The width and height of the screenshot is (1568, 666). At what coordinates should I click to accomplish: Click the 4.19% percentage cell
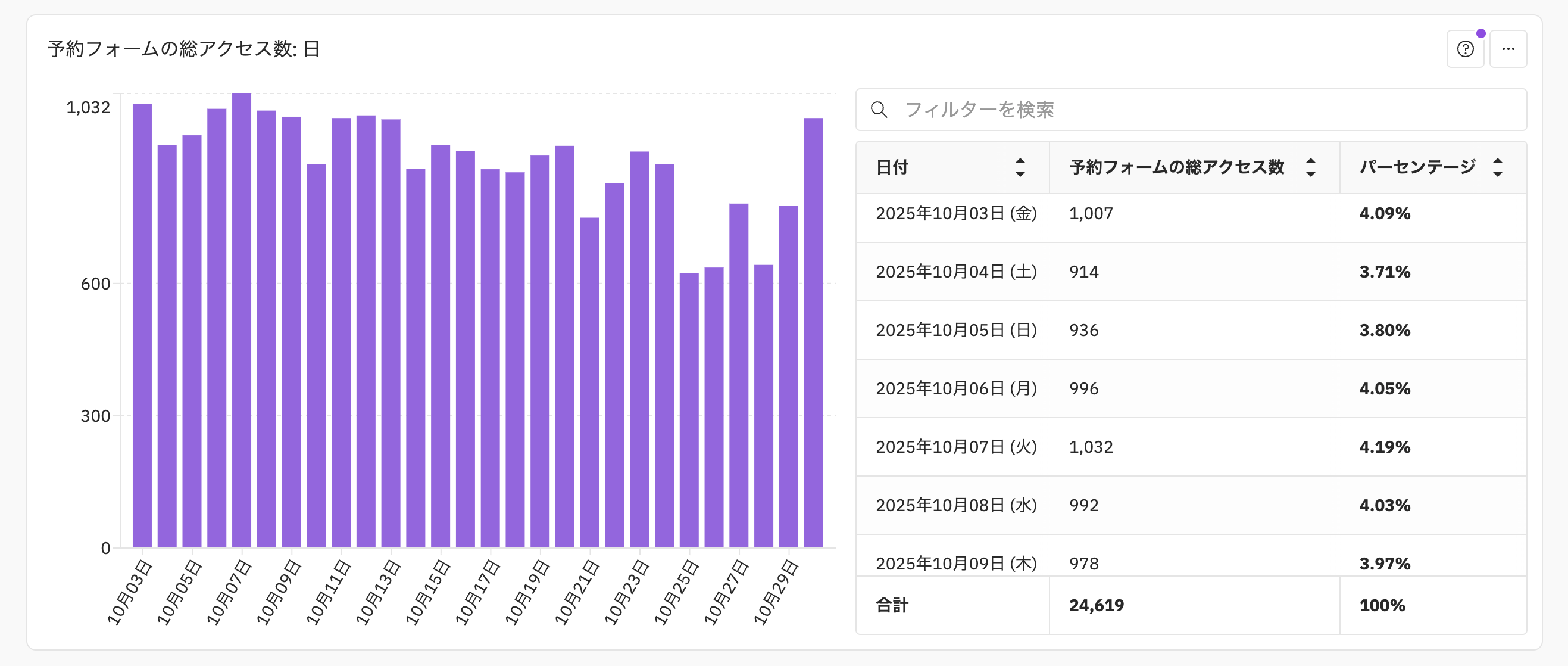pos(1385,447)
